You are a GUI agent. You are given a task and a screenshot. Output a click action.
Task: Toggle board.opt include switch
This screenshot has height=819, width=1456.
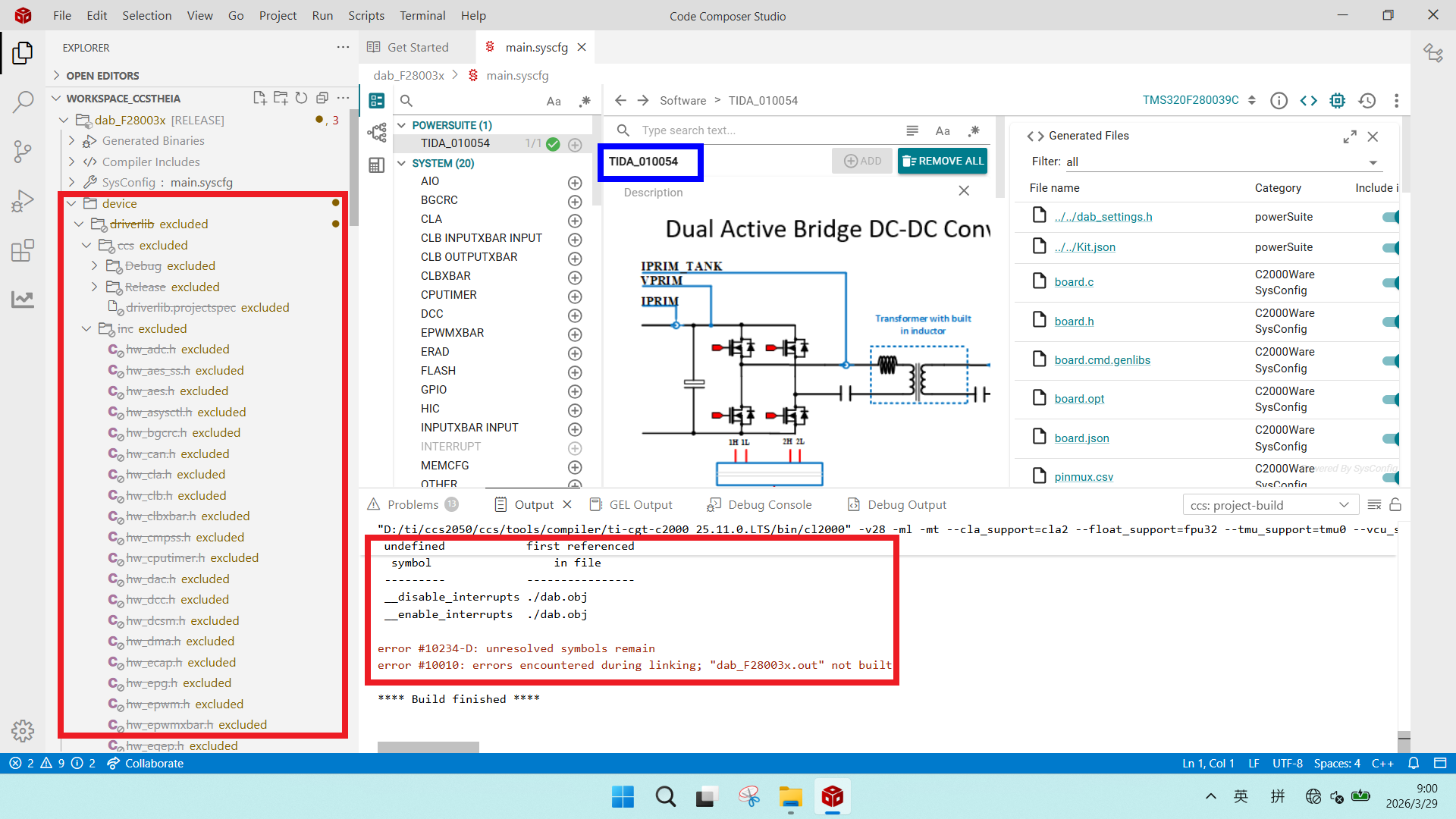tap(1391, 399)
